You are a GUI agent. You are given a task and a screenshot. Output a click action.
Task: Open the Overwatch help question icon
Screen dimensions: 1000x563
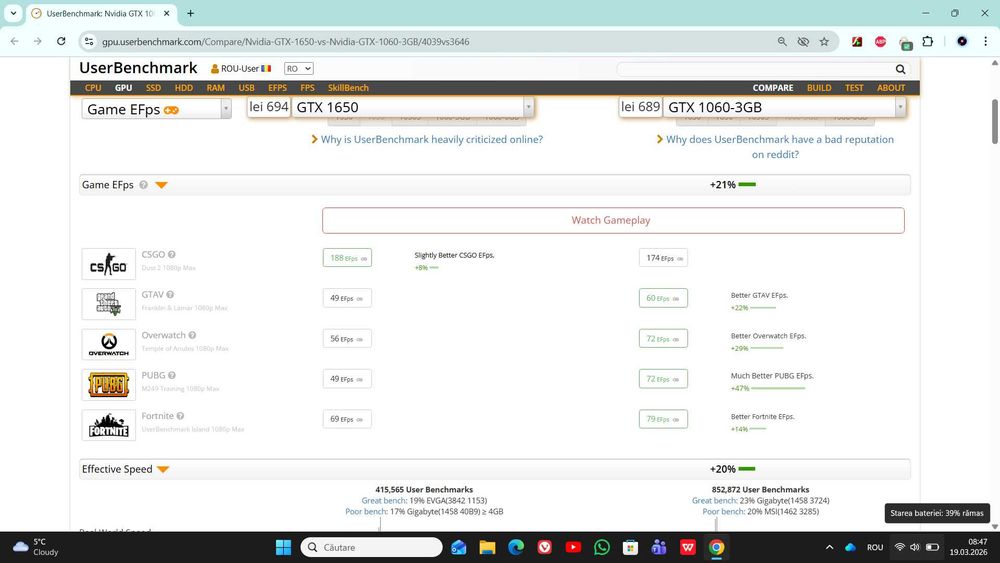tap(192, 335)
